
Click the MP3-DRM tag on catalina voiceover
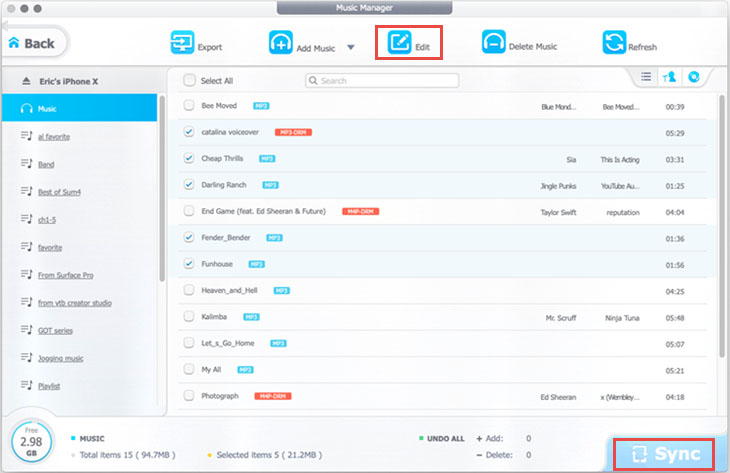[x=293, y=132]
